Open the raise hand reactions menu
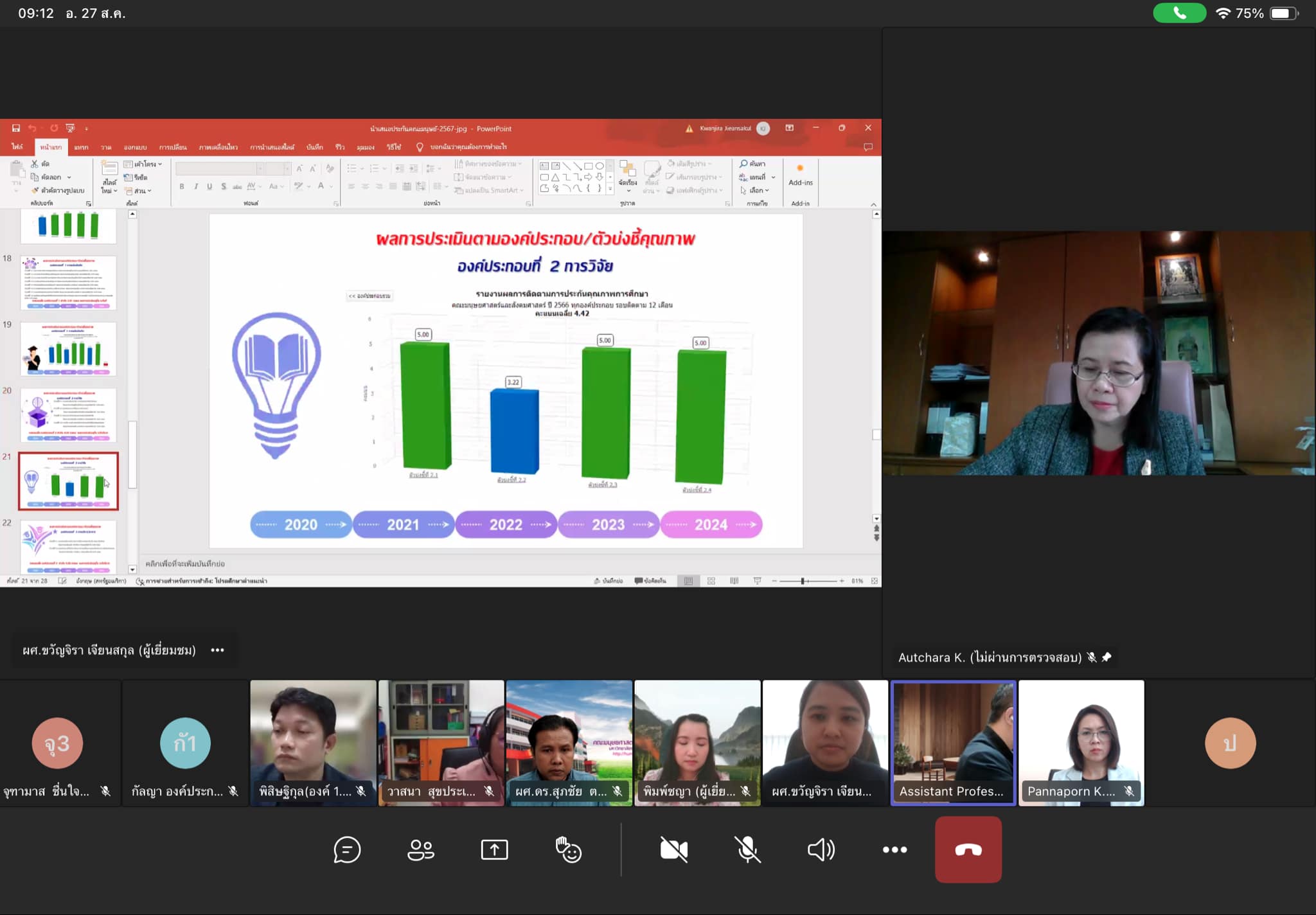 point(568,849)
